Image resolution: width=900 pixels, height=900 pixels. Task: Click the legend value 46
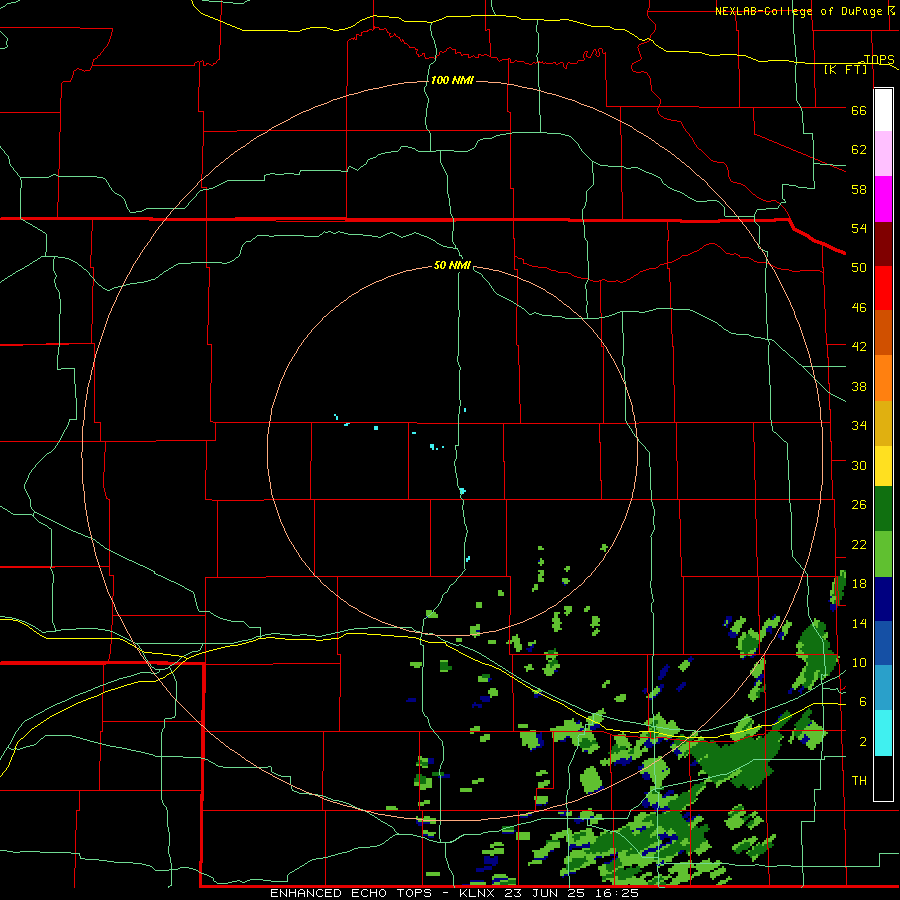tap(859, 308)
